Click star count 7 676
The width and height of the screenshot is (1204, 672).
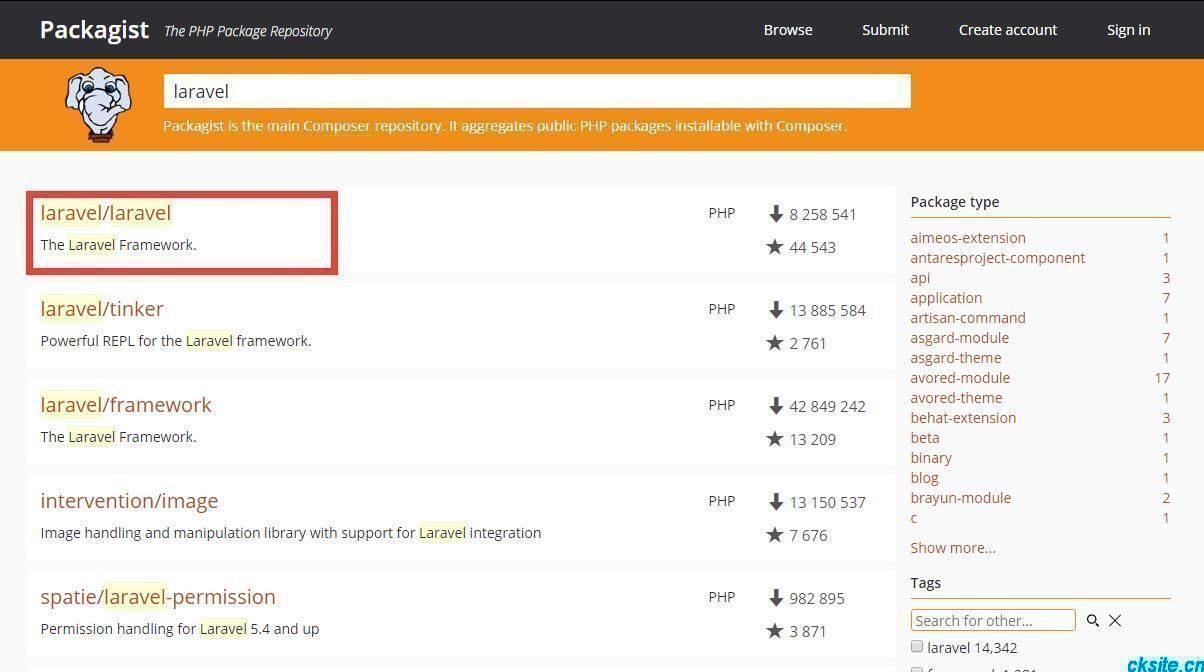pyautogui.click(x=808, y=535)
